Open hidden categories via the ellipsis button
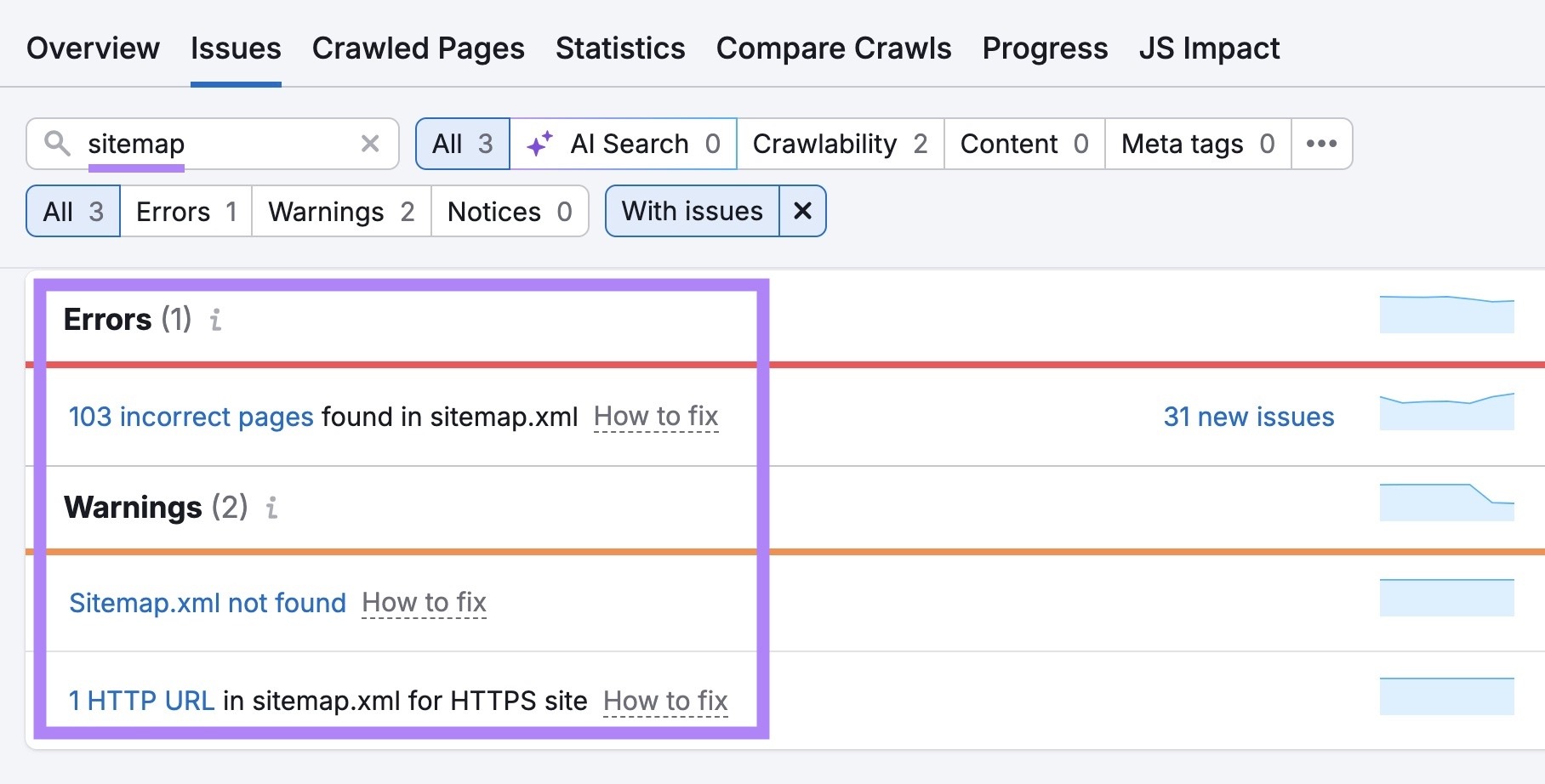This screenshot has width=1545, height=784. [x=1320, y=144]
